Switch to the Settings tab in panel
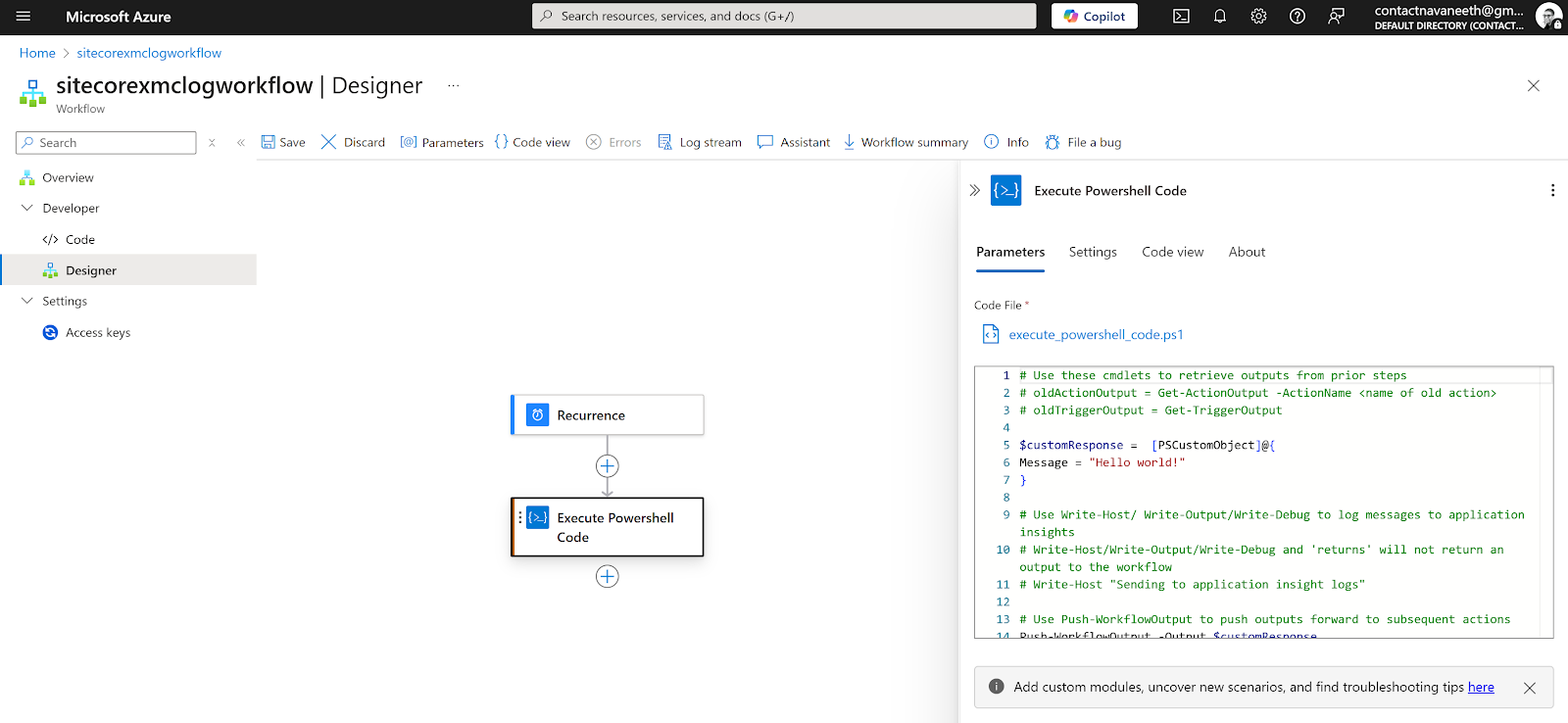Screen dimensions: 1568x723 pos(1093,252)
